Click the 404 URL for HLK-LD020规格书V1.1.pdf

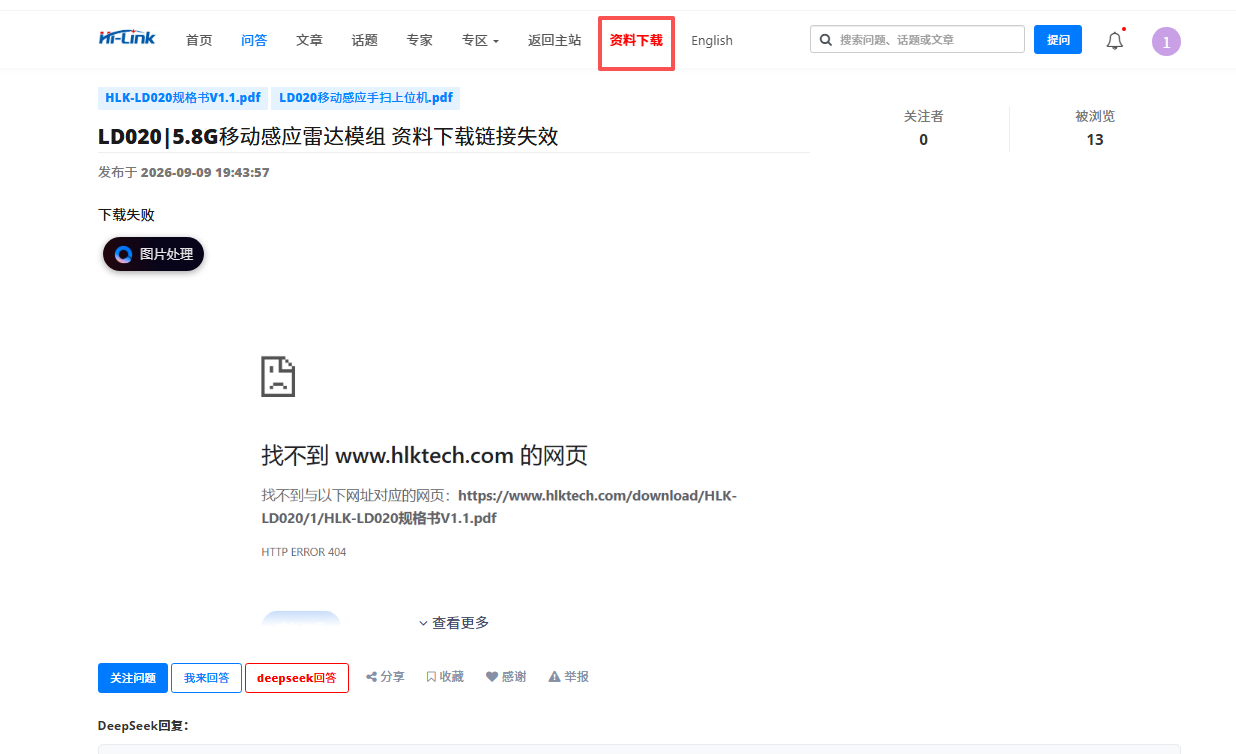(x=499, y=507)
